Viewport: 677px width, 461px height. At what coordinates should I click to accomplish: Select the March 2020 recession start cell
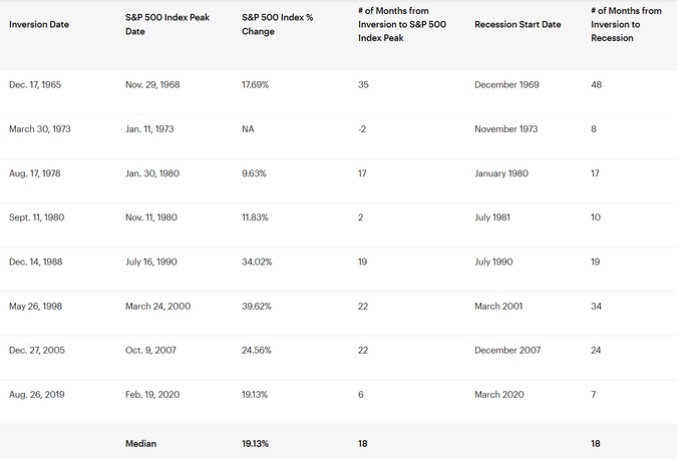pos(498,395)
